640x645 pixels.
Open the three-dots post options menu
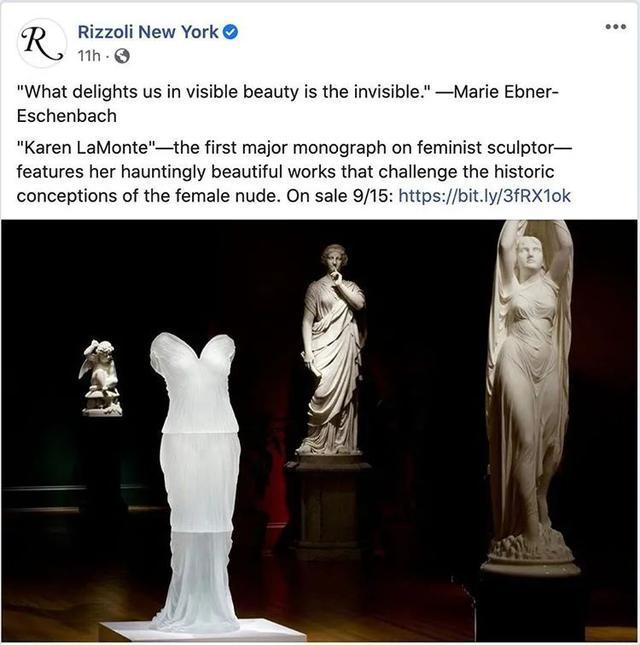click(616, 27)
